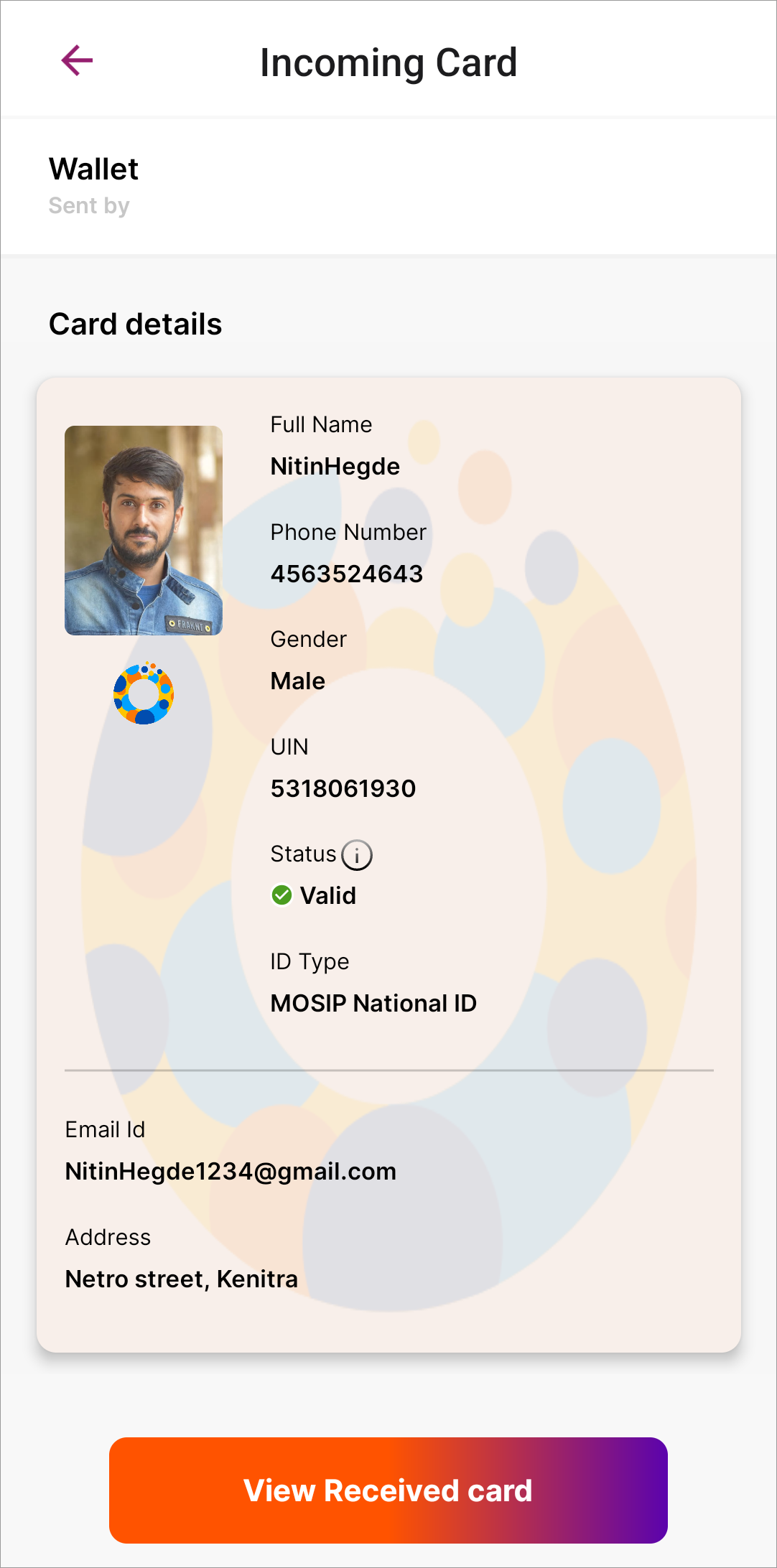Tap the green Valid checkmark icon
Image resolution: width=777 pixels, height=1568 pixels.
click(x=282, y=895)
